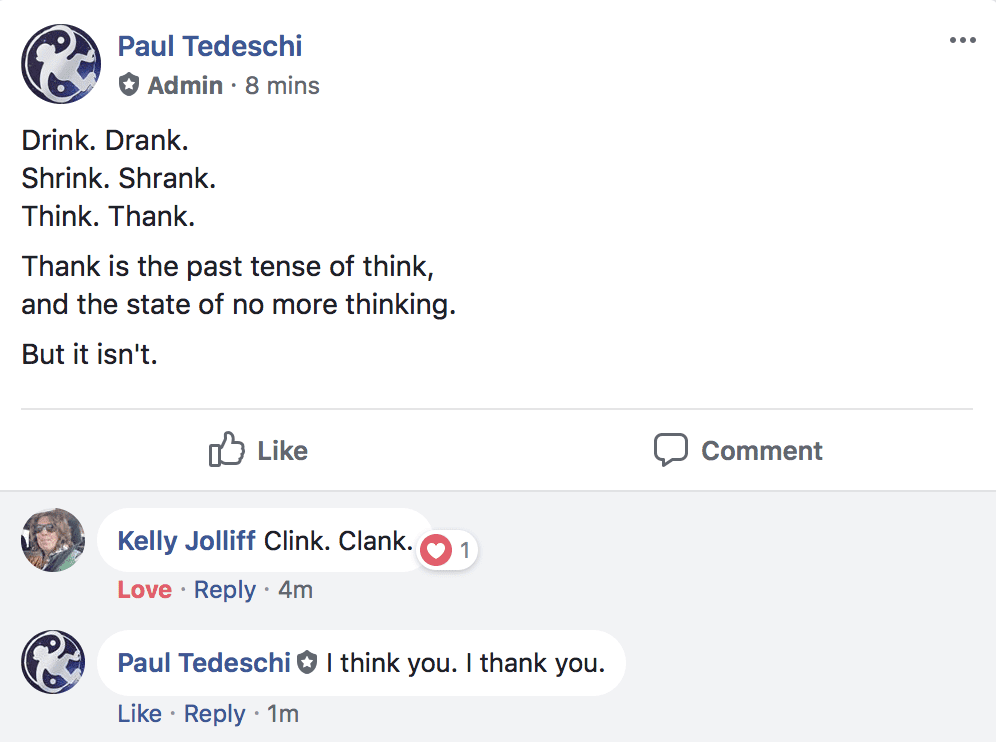996x742 pixels.
Task: Click the heart reaction icon on Kelly's comment
Action: point(437,549)
